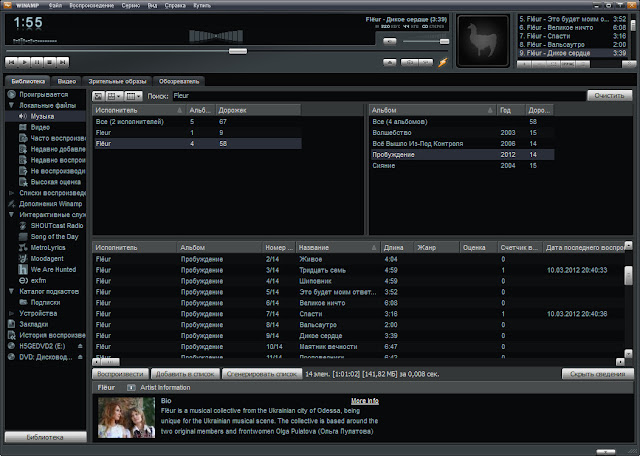Click the Сгенерировать список button
Image resolution: width=640 pixels, height=456 pixels.
point(262,374)
